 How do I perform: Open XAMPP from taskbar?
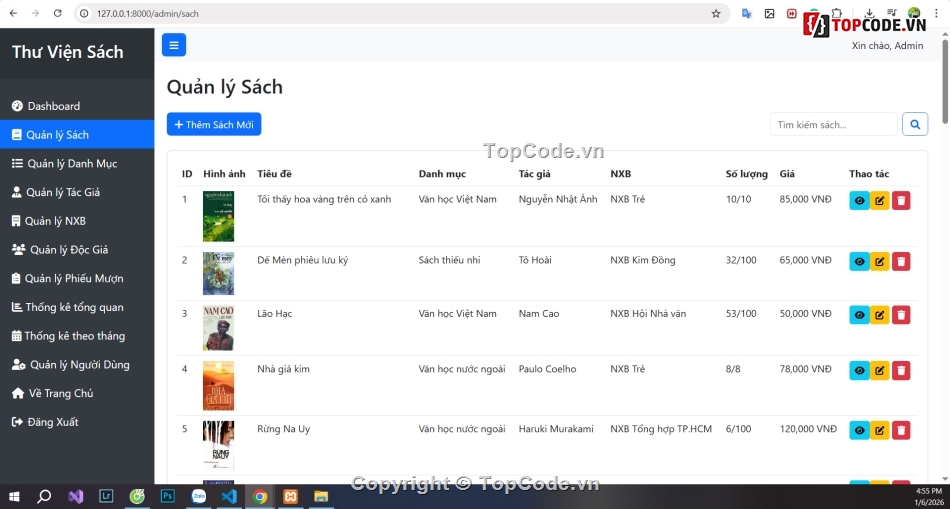[x=291, y=497]
